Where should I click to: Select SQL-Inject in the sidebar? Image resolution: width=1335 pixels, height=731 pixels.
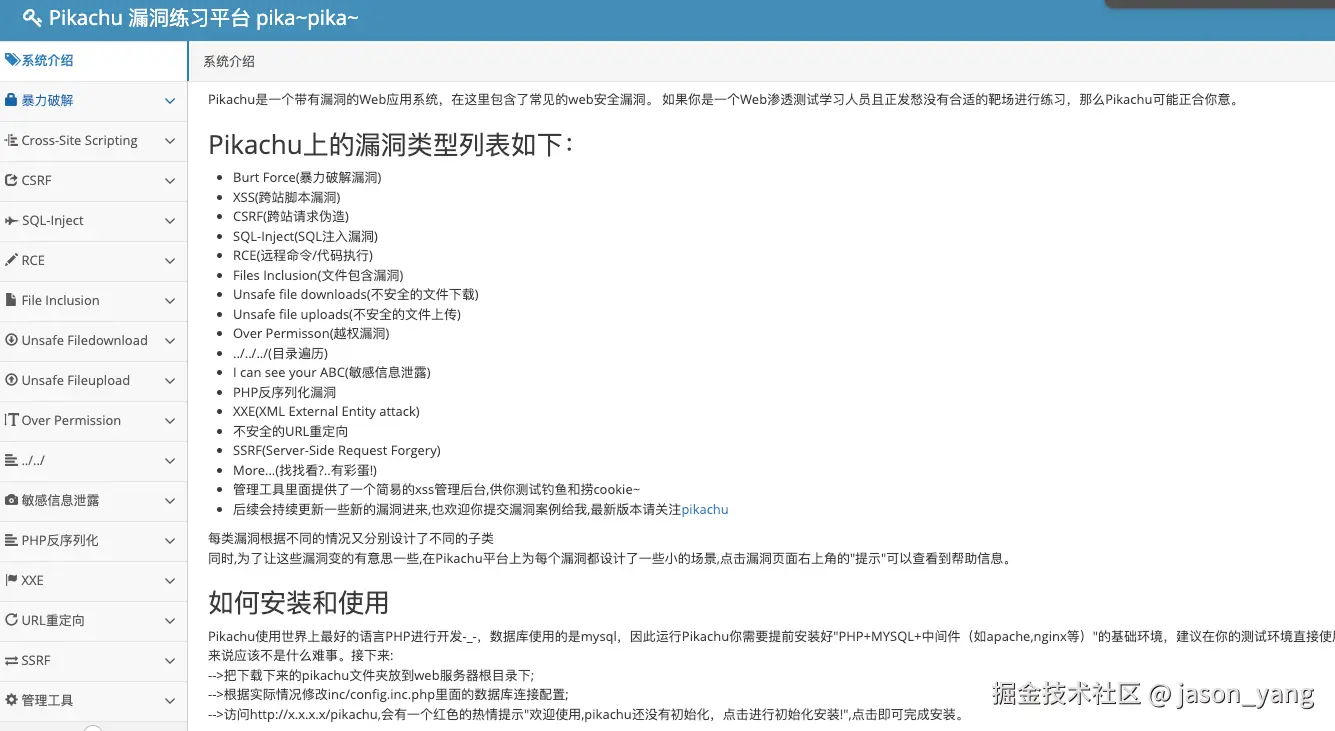point(93,220)
